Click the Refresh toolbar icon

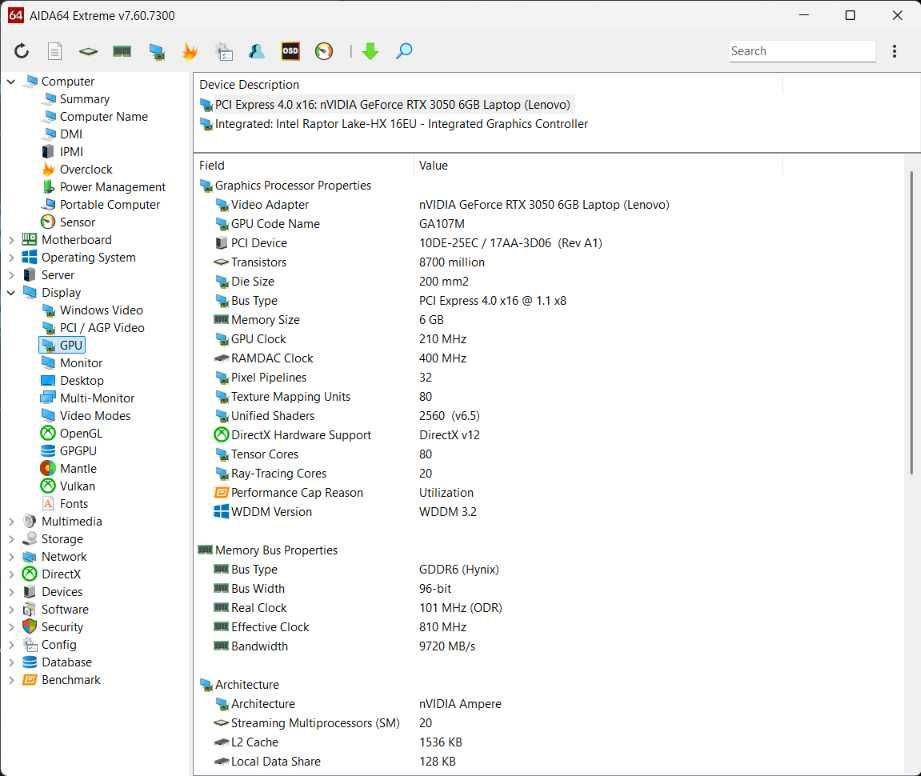tap(22, 51)
